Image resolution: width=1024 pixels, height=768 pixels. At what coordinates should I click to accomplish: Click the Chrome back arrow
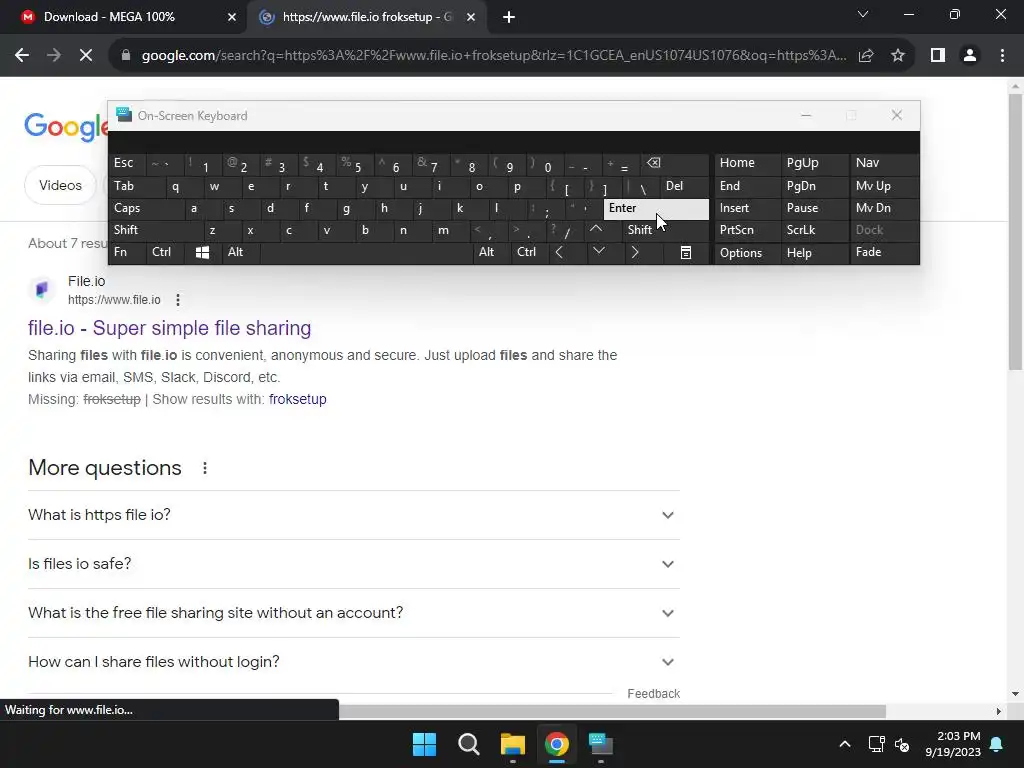(22, 56)
